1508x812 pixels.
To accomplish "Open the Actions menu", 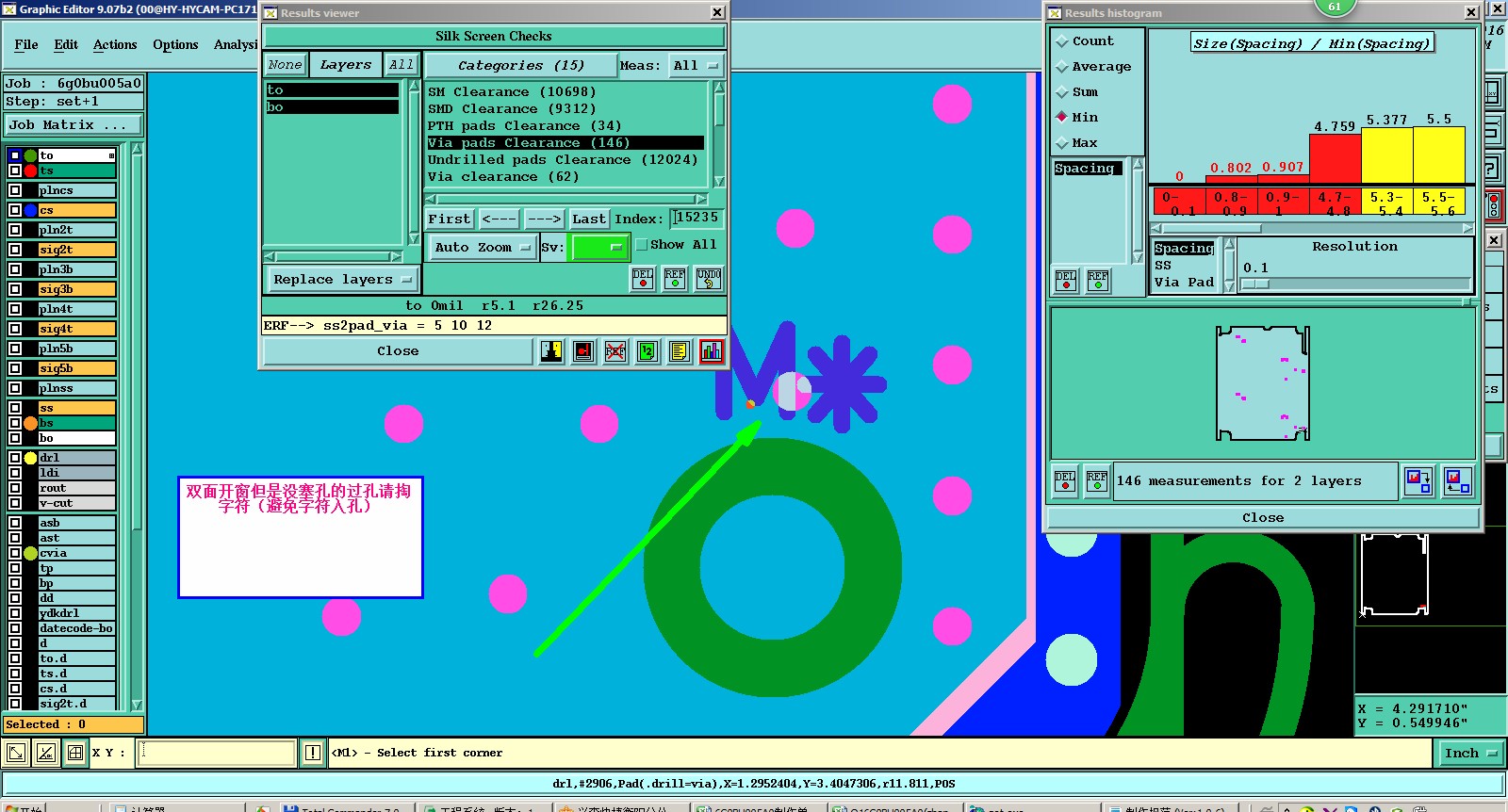I will (115, 45).
